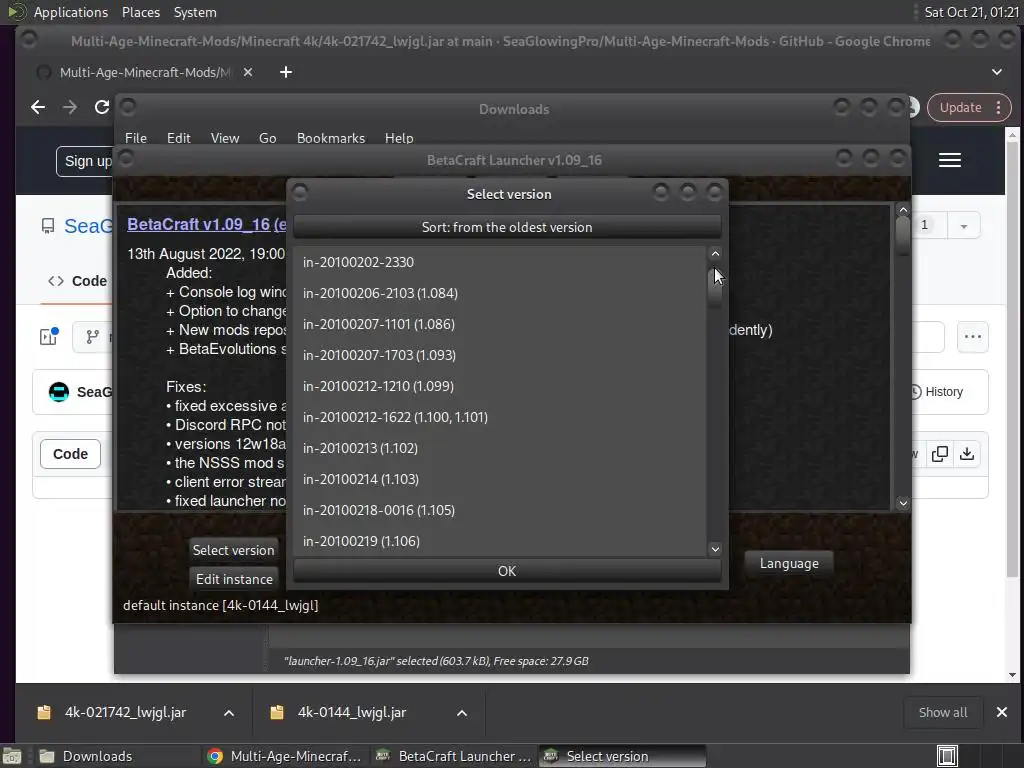Click show desktop icon in taskbar
1024x768 pixels.
[12, 756]
